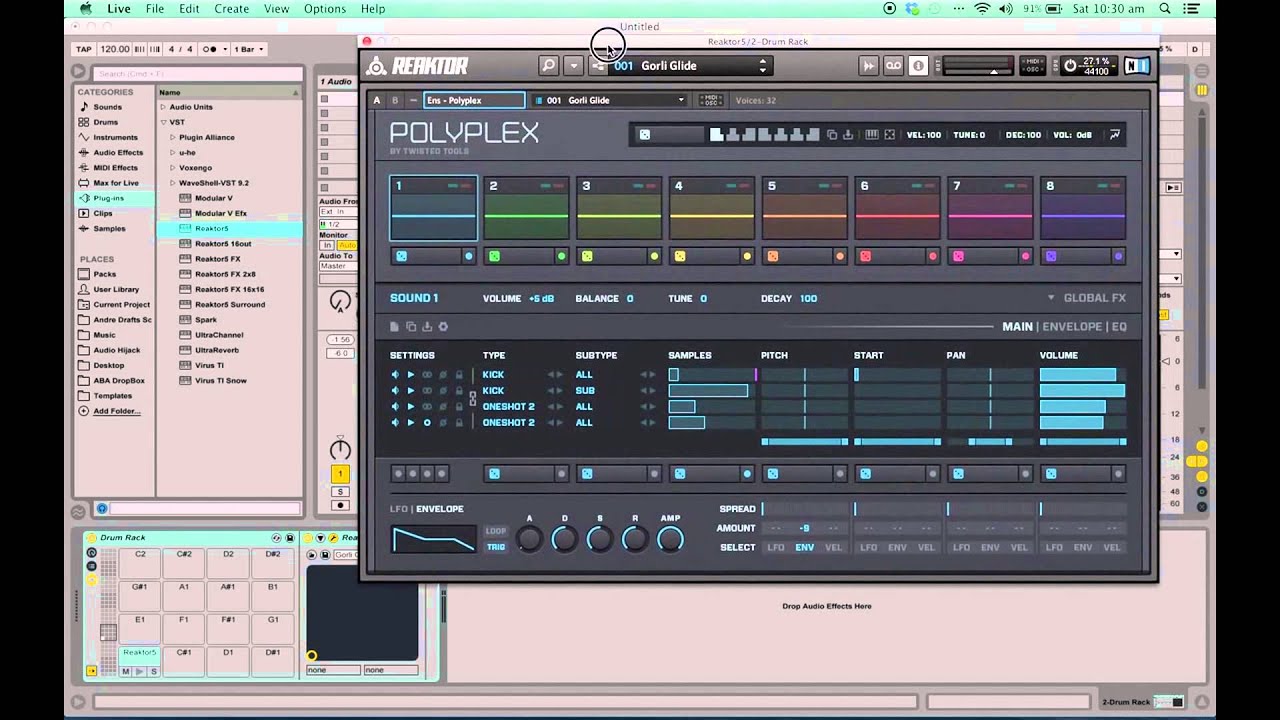
Task: Enable VEL select for Pitch modulation
Action: pos(834,547)
